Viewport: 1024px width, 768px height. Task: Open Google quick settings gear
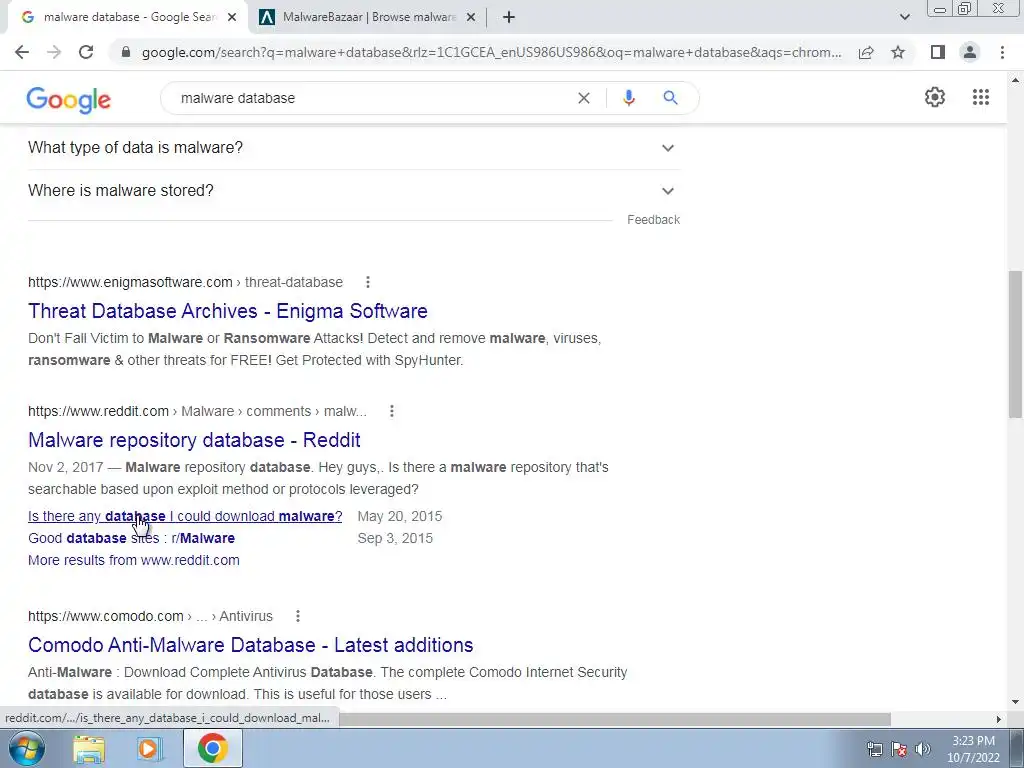pos(935,97)
